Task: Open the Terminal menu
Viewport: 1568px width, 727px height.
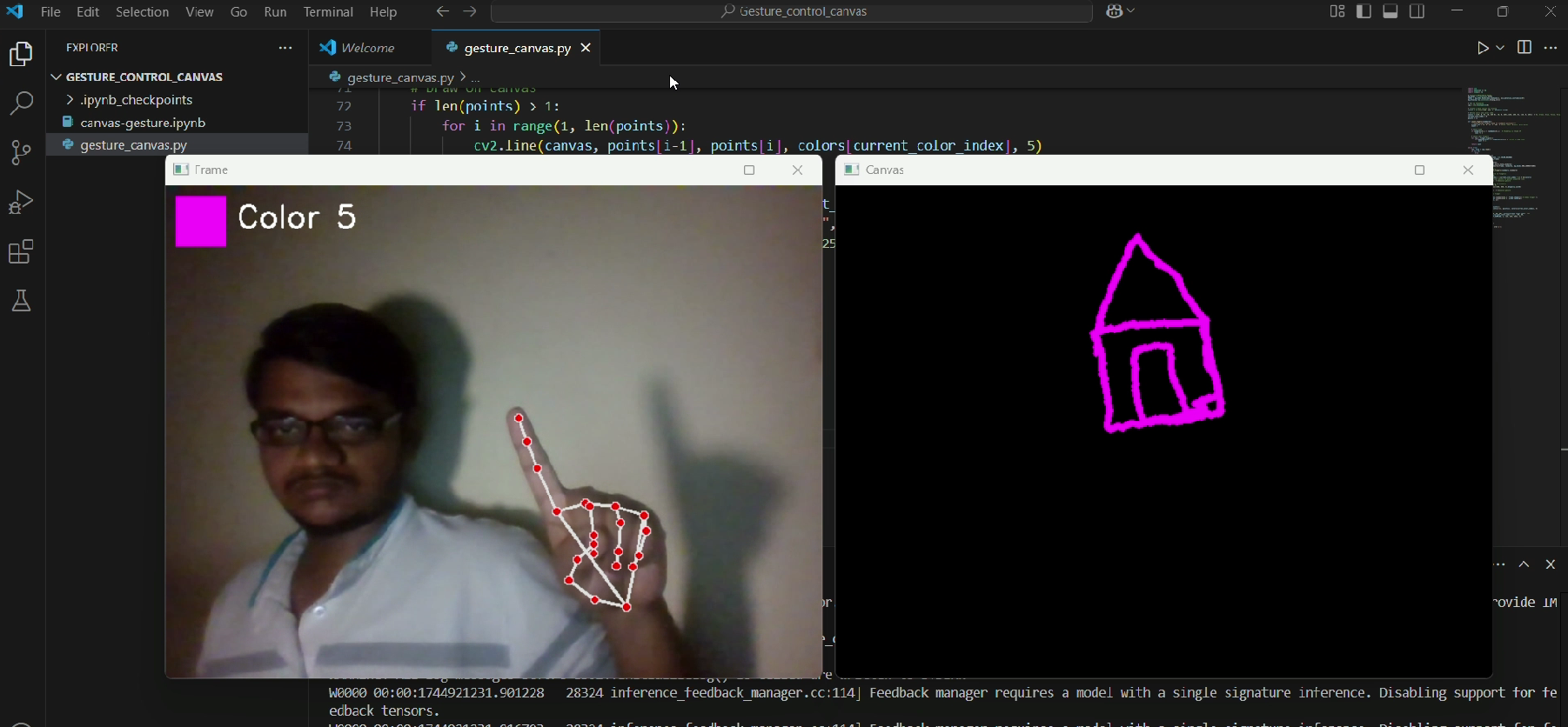Action: pyautogui.click(x=328, y=12)
